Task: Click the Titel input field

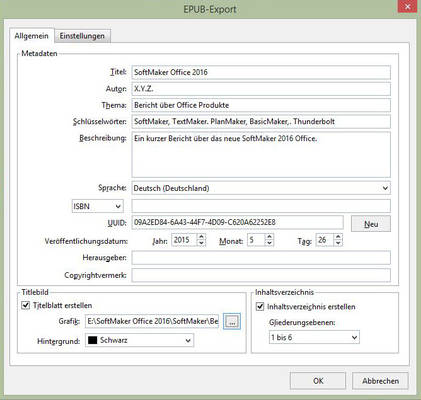Action: coord(261,72)
